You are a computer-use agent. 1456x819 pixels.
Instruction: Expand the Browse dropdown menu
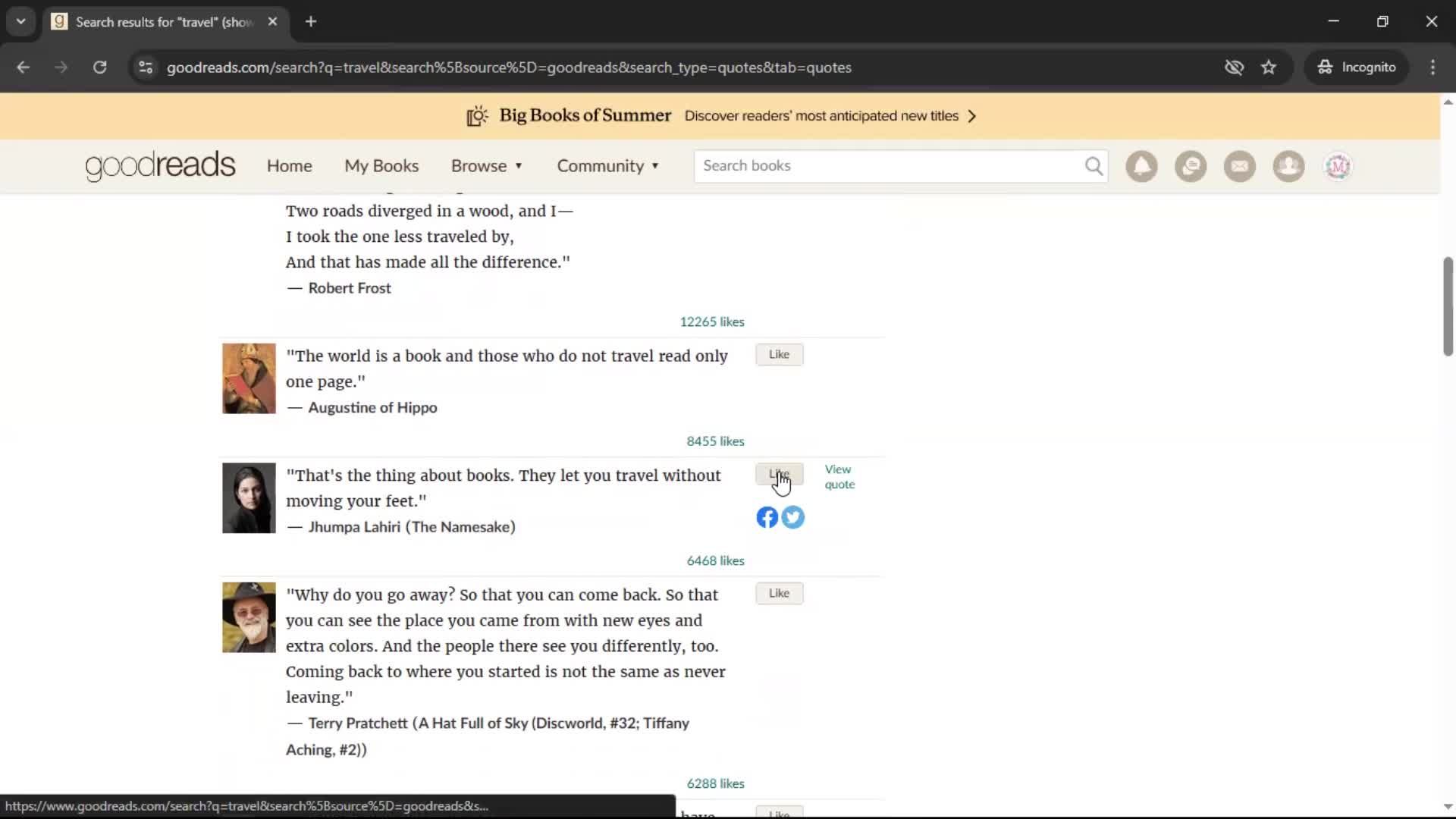click(487, 166)
